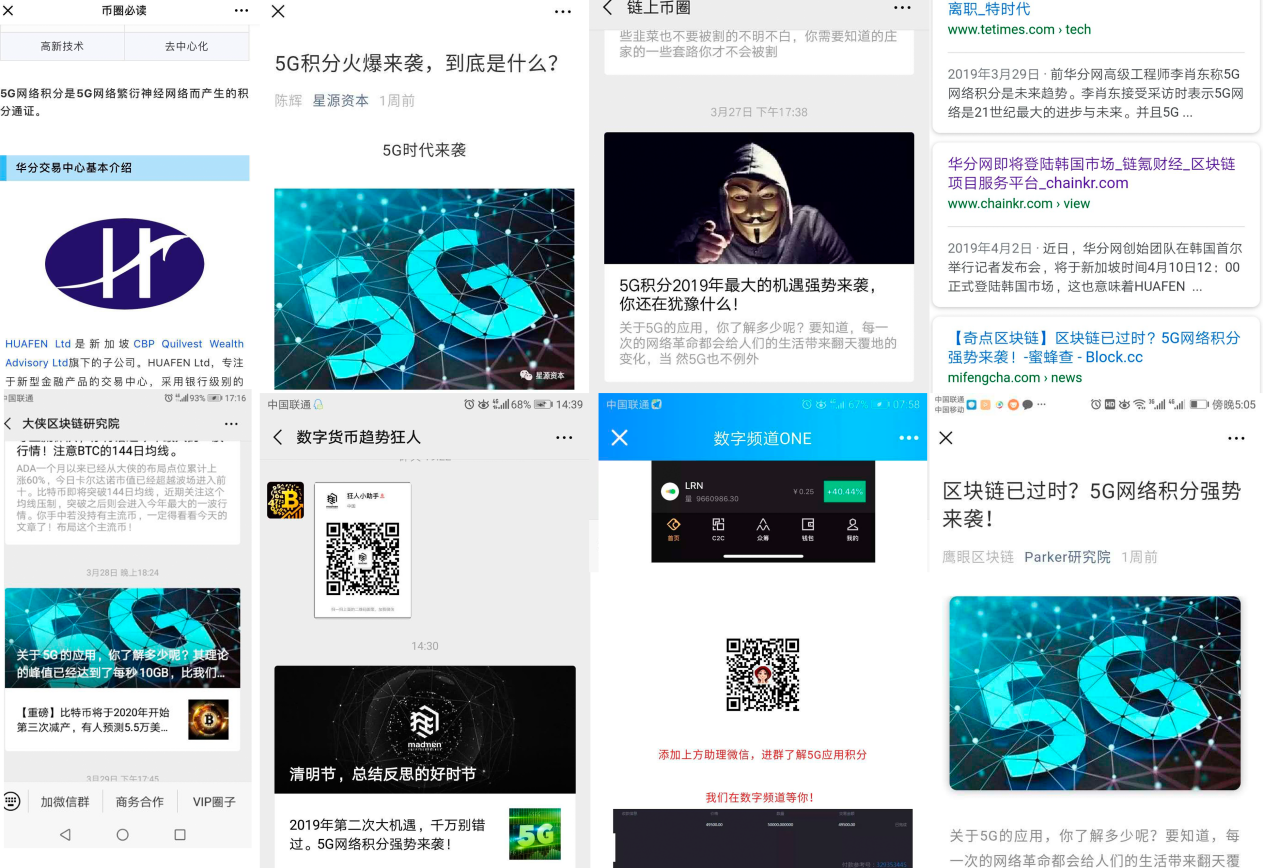The height and width of the screenshot is (868, 1263).
Task: Close the 数字频道ONE page
Action: tap(619, 438)
